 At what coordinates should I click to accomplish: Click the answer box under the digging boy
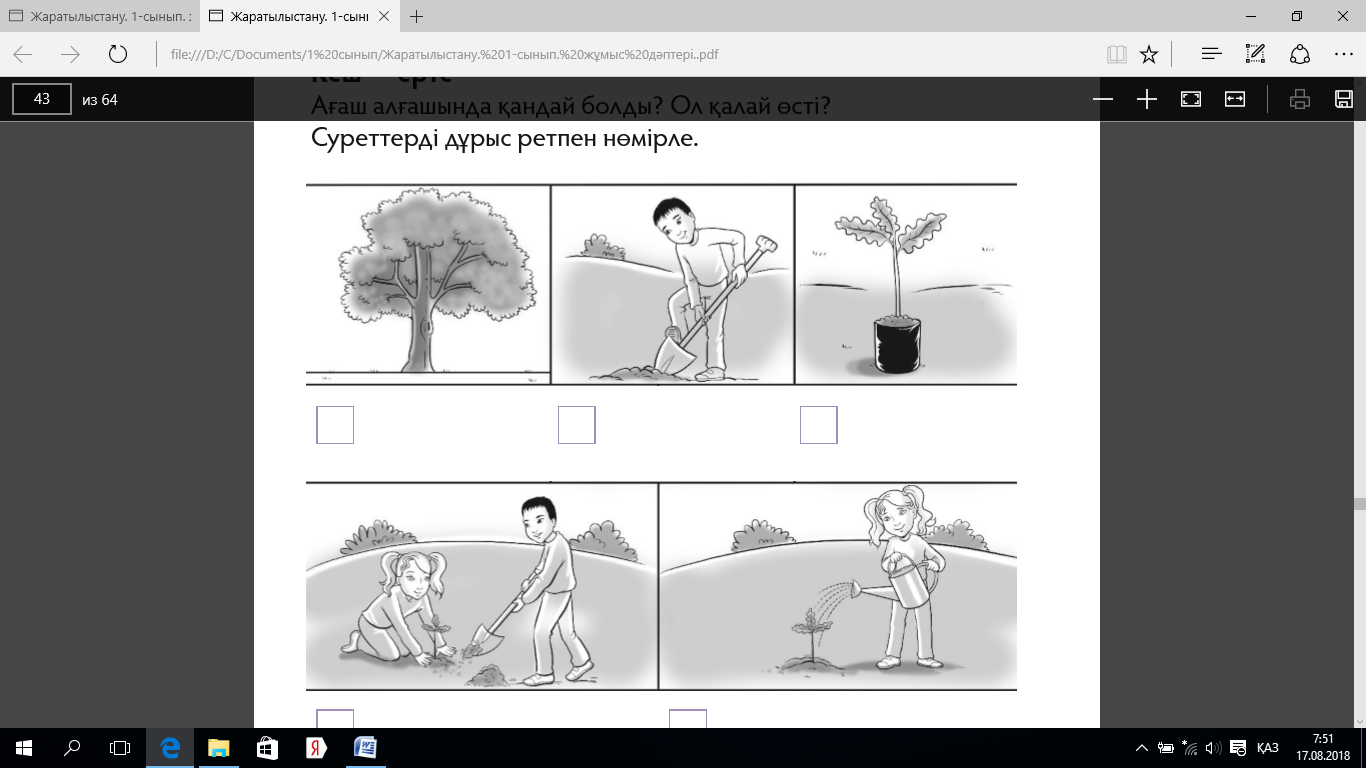(577, 425)
